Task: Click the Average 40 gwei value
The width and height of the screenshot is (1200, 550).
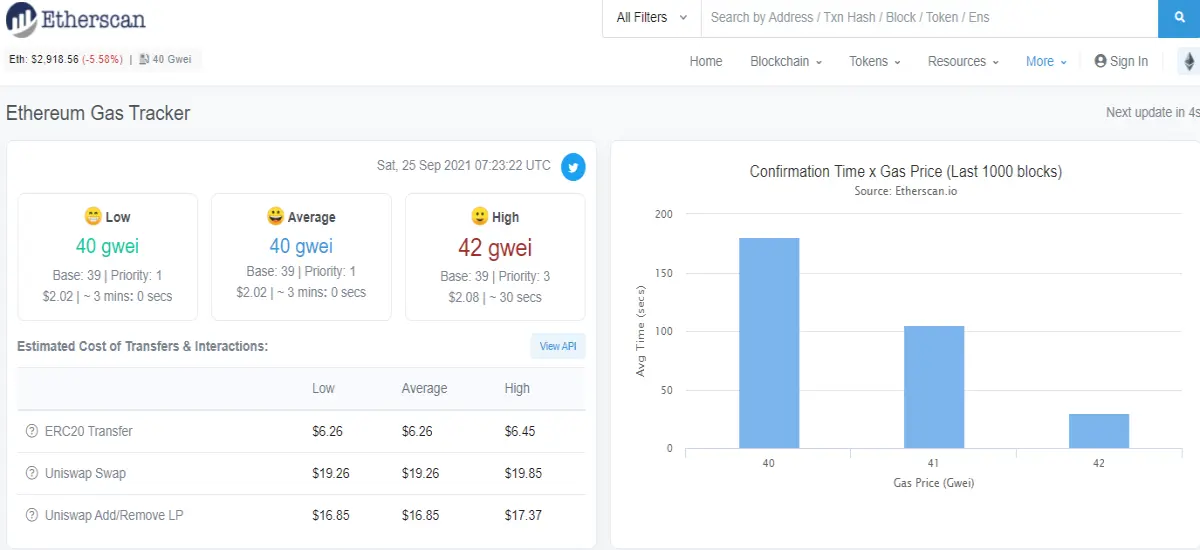Action: [x=301, y=246]
